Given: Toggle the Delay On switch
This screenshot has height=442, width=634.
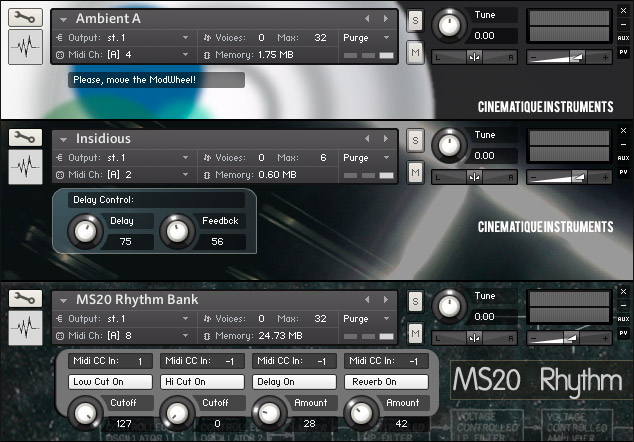Looking at the screenshot, I should tap(294, 382).
